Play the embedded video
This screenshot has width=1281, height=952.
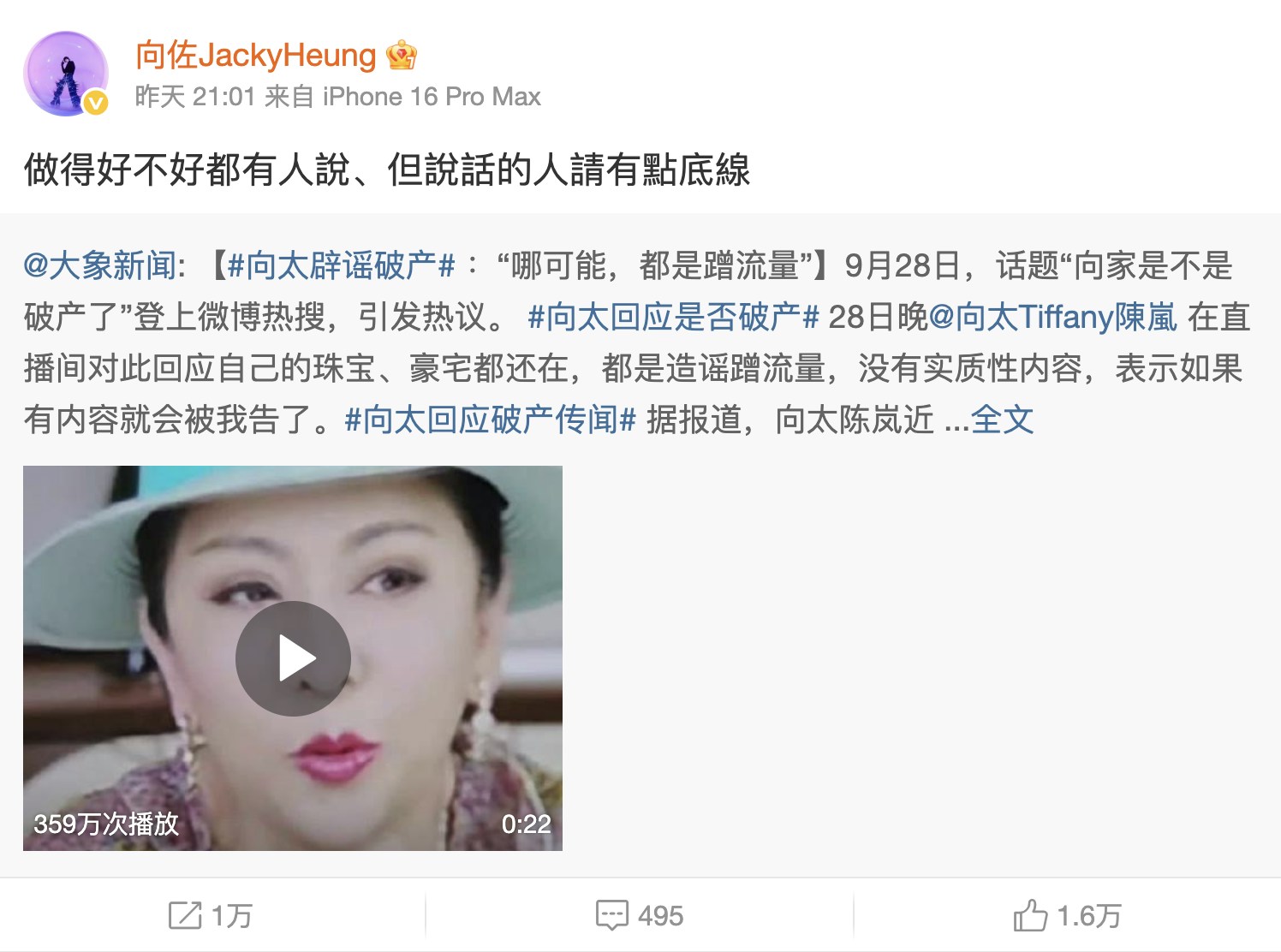(293, 658)
